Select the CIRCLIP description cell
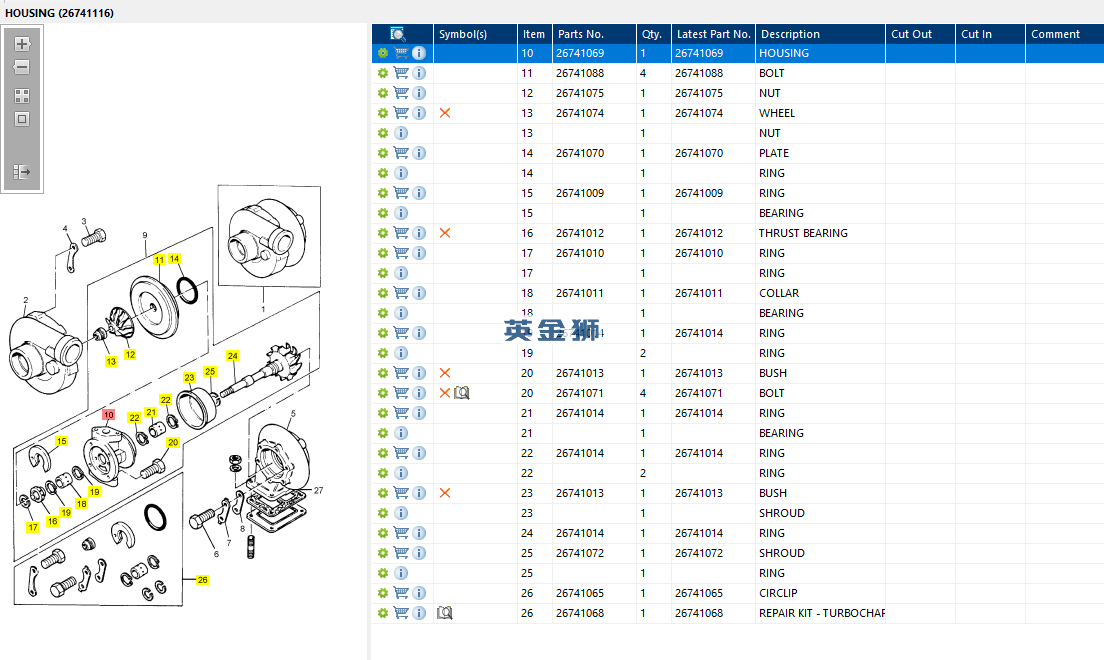Screen dimensions: 1104x660 pos(821,593)
